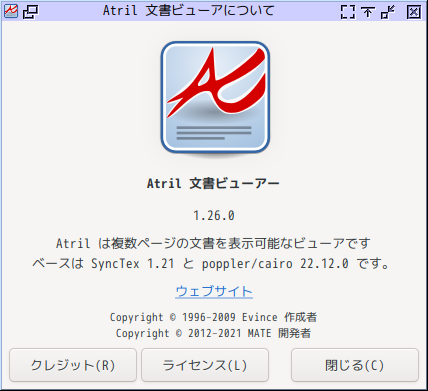The image size is (428, 391).
Task: Close the About dialog with X icon
Action: click(x=414, y=12)
